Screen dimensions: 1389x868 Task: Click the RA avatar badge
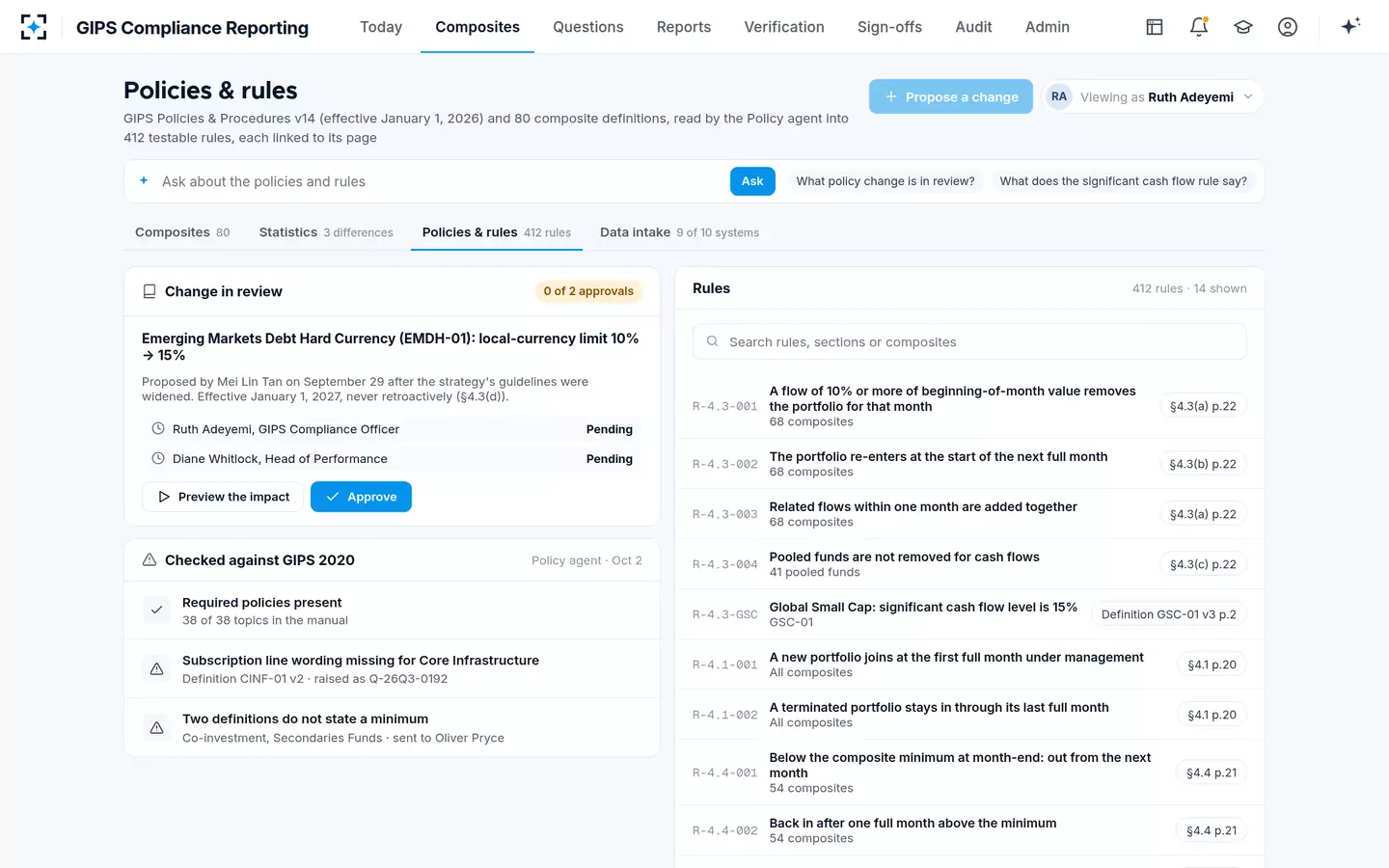click(1059, 96)
